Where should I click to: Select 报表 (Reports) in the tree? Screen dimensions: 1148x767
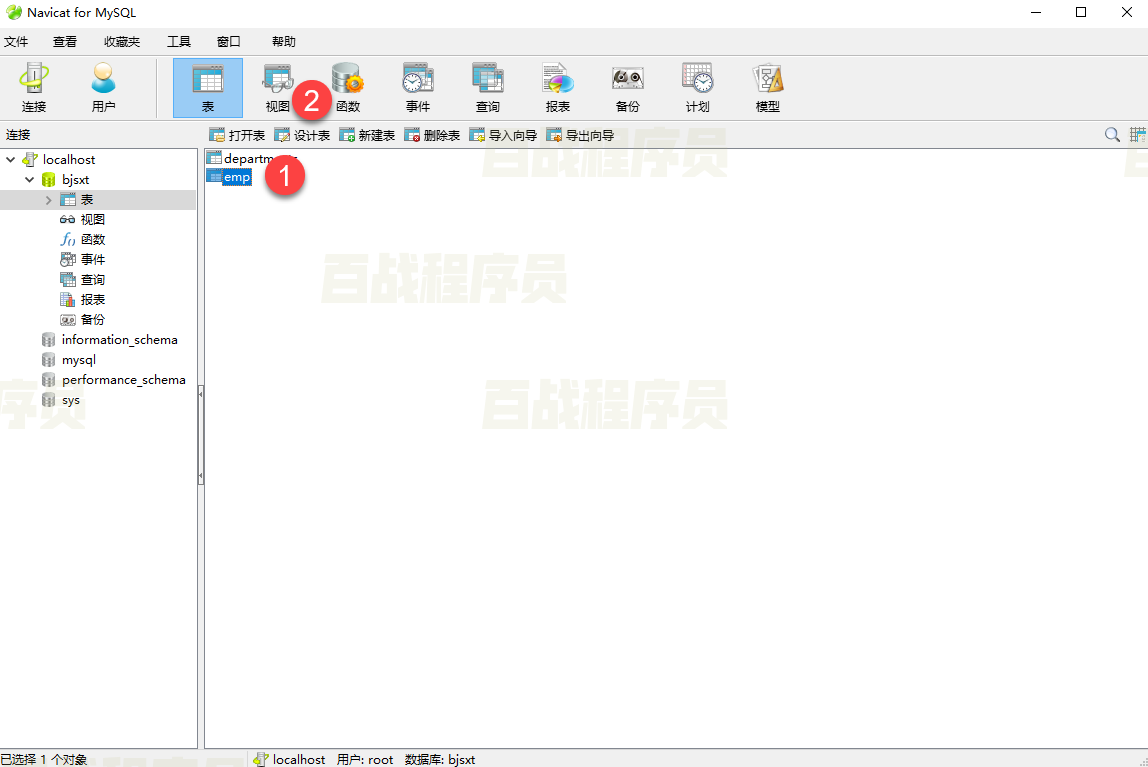pyautogui.click(x=92, y=299)
